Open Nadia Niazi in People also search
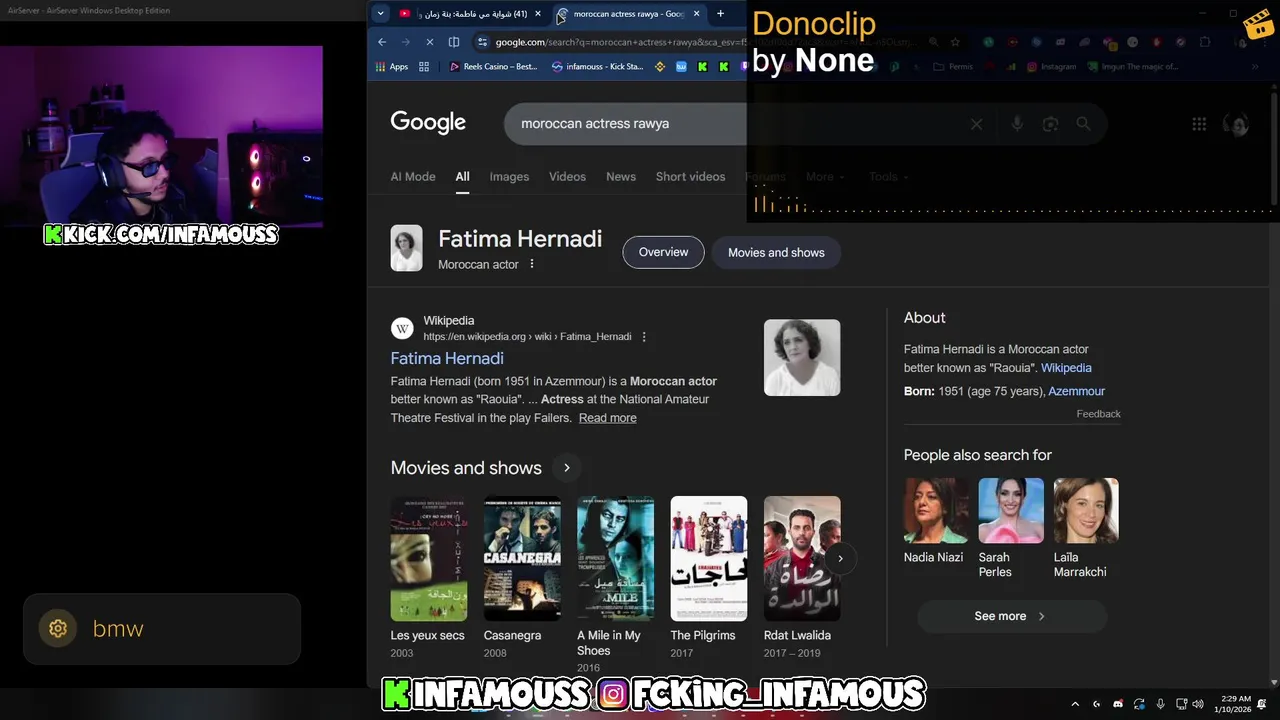Image resolution: width=1280 pixels, height=720 pixels. 934,520
